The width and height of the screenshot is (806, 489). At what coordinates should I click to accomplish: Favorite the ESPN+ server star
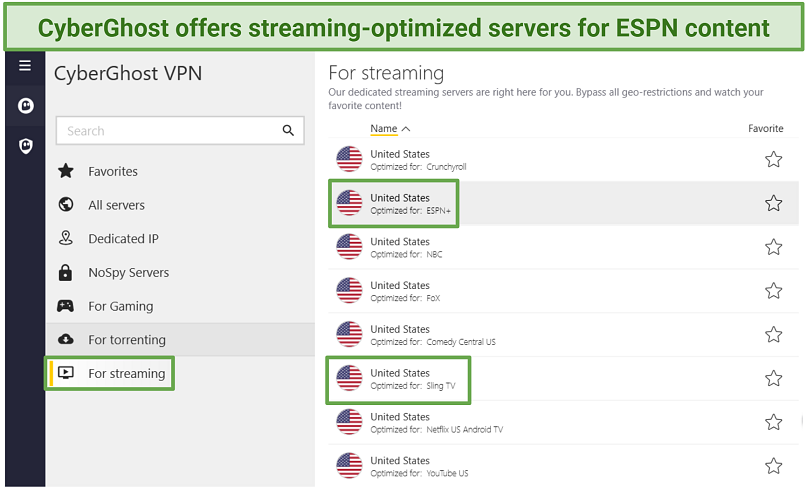point(774,203)
